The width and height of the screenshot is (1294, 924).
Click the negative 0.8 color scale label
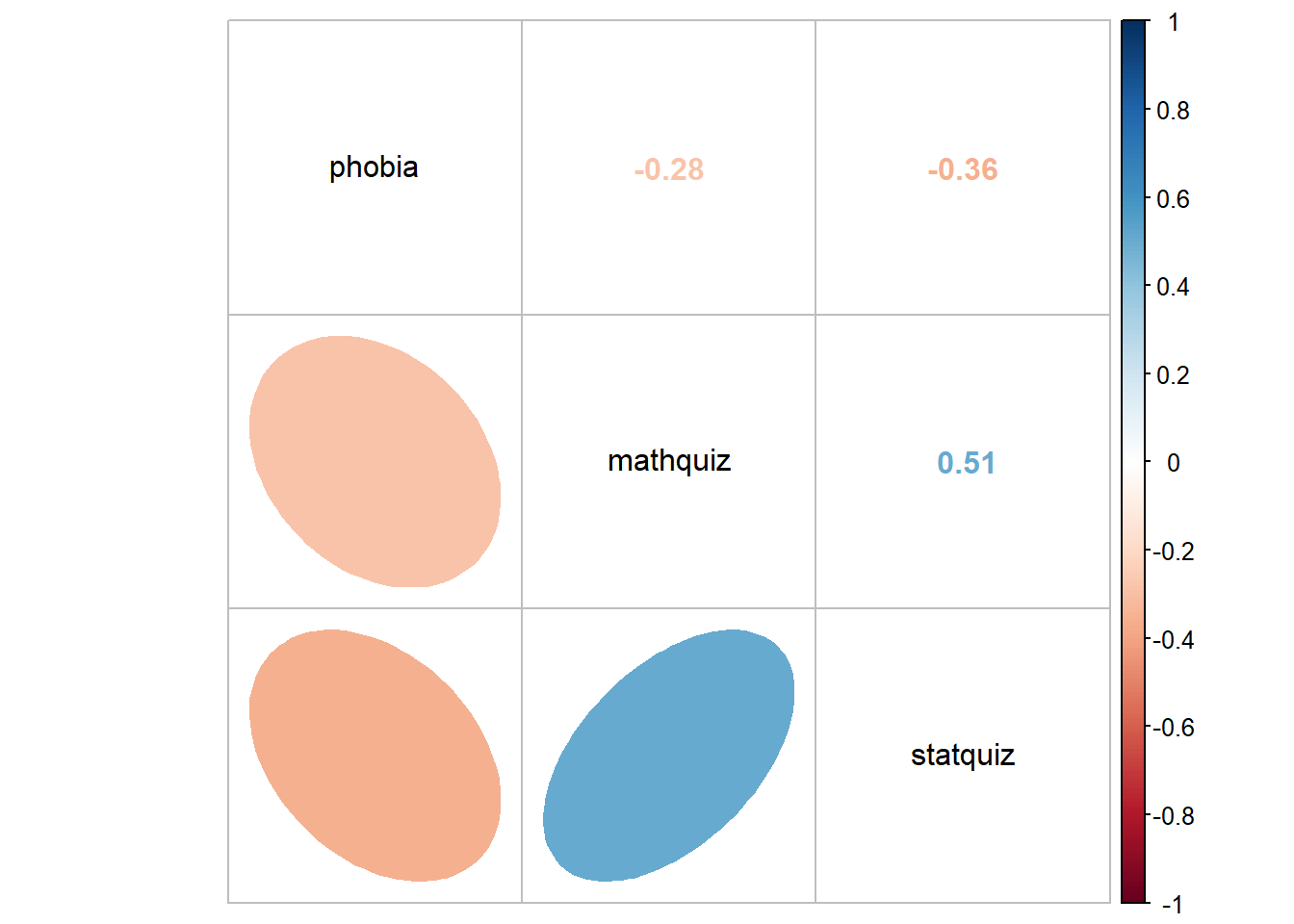click(x=1174, y=816)
